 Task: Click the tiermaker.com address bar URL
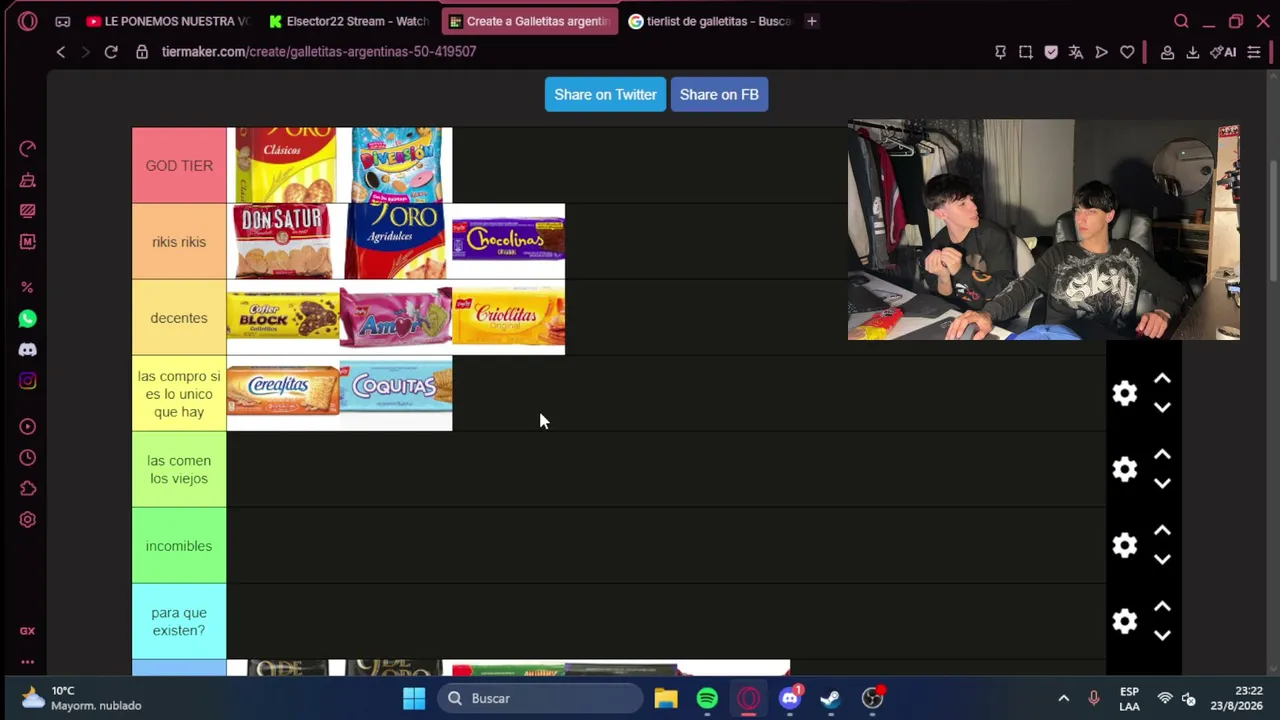point(319,52)
